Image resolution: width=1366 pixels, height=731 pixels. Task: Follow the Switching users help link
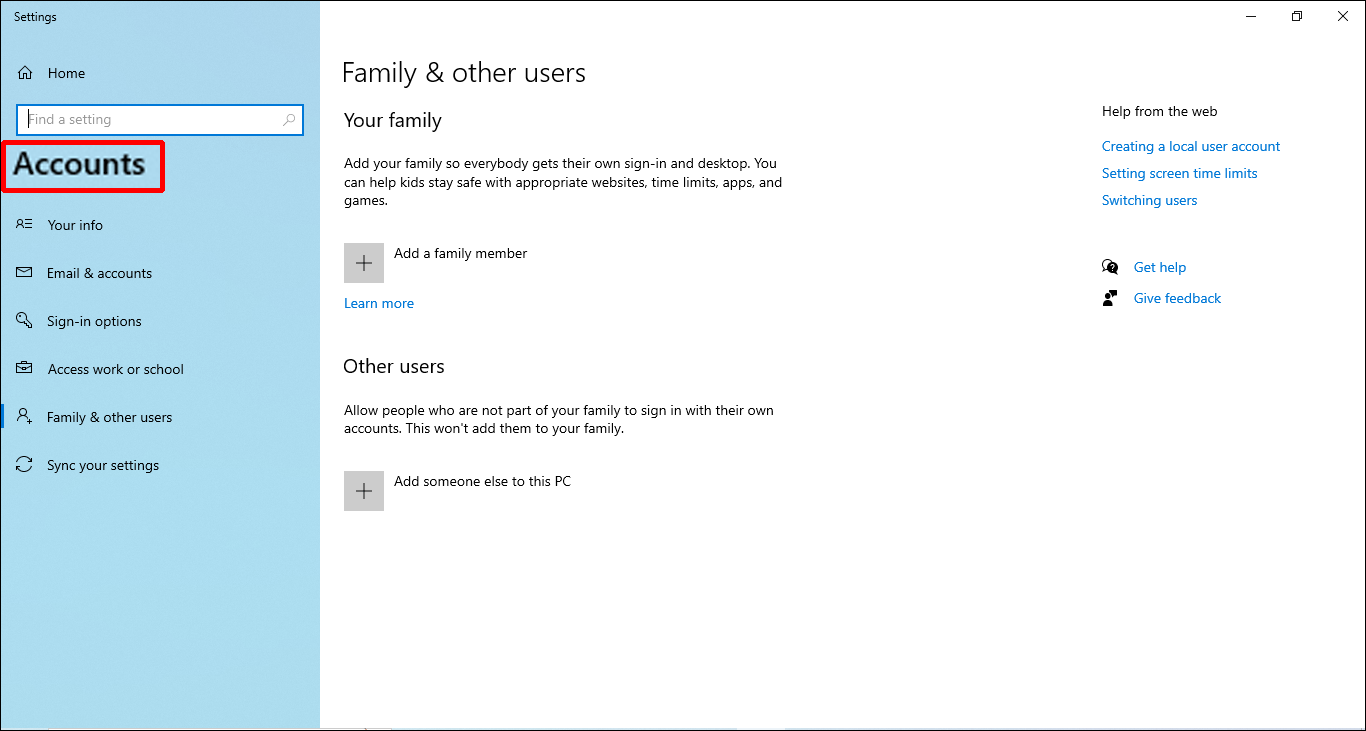point(1149,200)
